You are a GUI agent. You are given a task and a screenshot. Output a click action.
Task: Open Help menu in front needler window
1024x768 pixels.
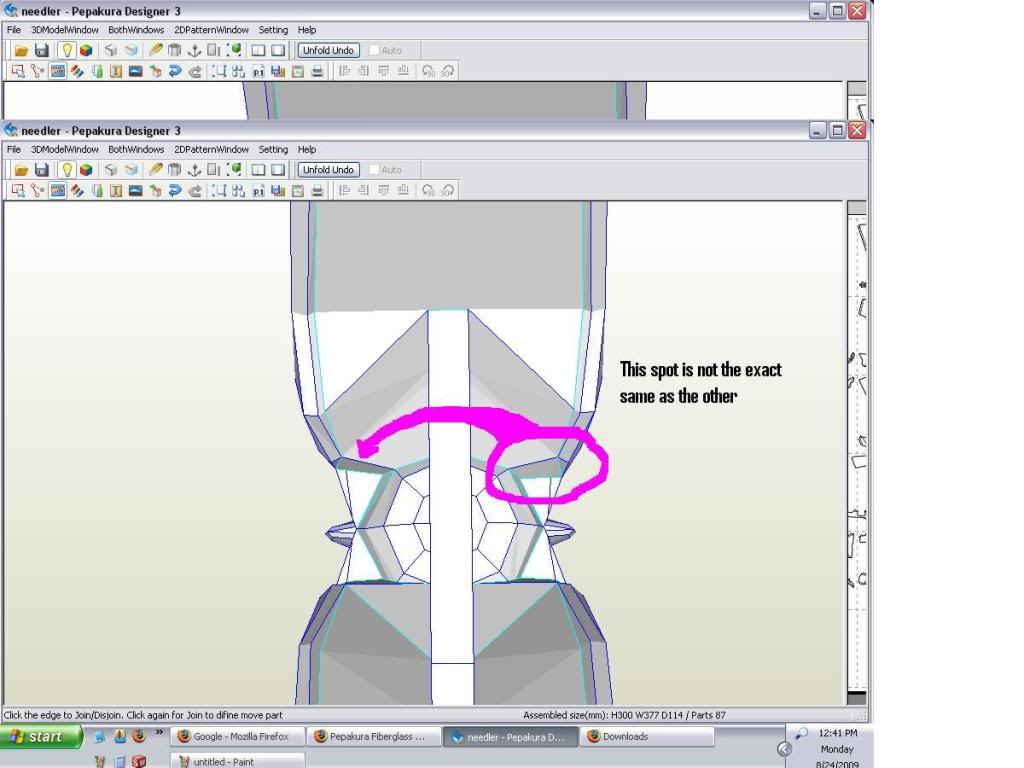coord(307,150)
